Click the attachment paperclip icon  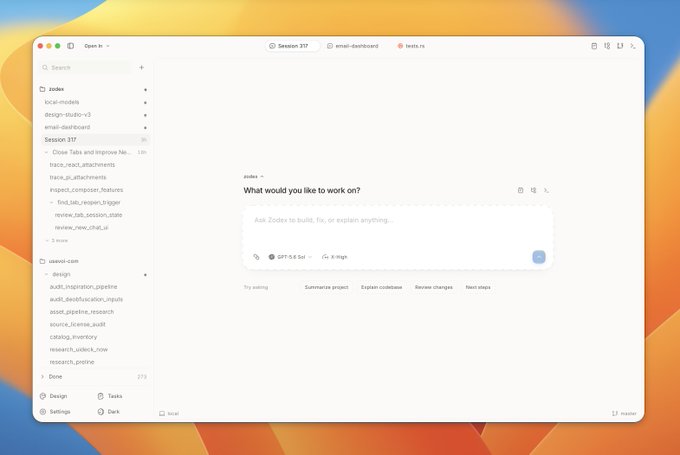click(x=256, y=257)
